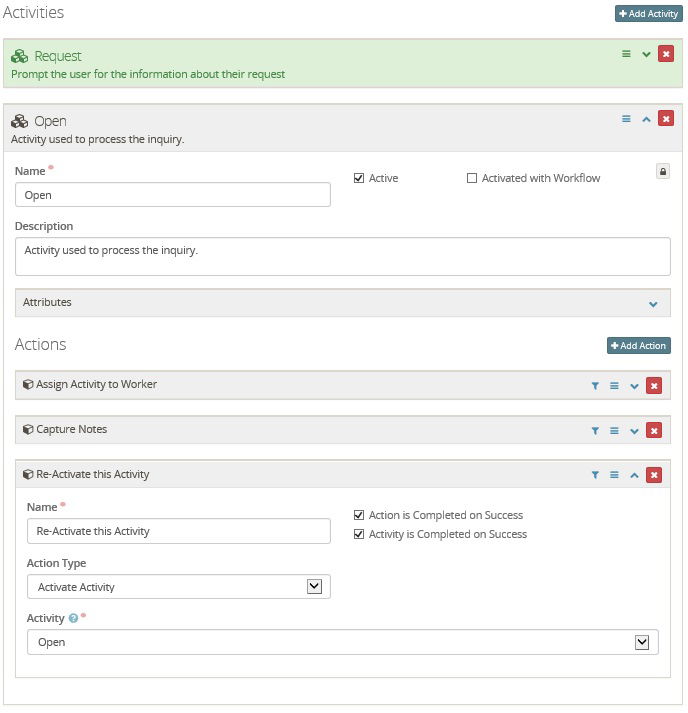This screenshot has width=688, height=713.
Task: Expand the Request activity panel
Action: 646,54
